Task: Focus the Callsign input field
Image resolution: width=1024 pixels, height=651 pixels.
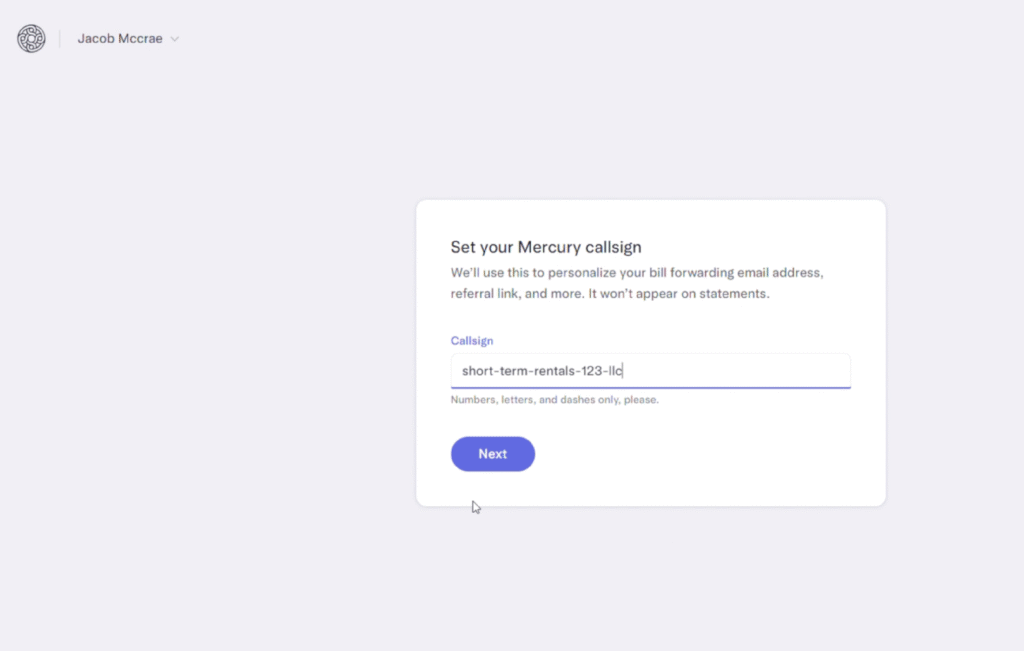Action: [650, 371]
